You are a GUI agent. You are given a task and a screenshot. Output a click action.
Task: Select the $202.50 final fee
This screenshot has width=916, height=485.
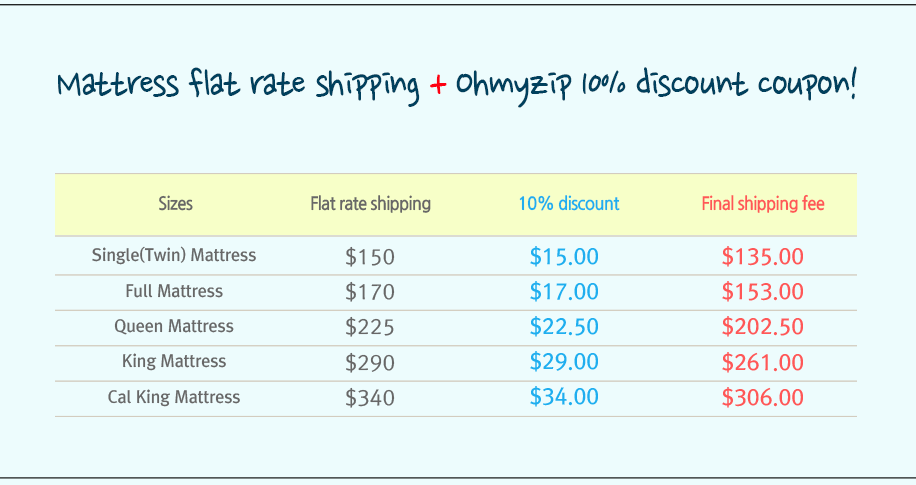[763, 327]
